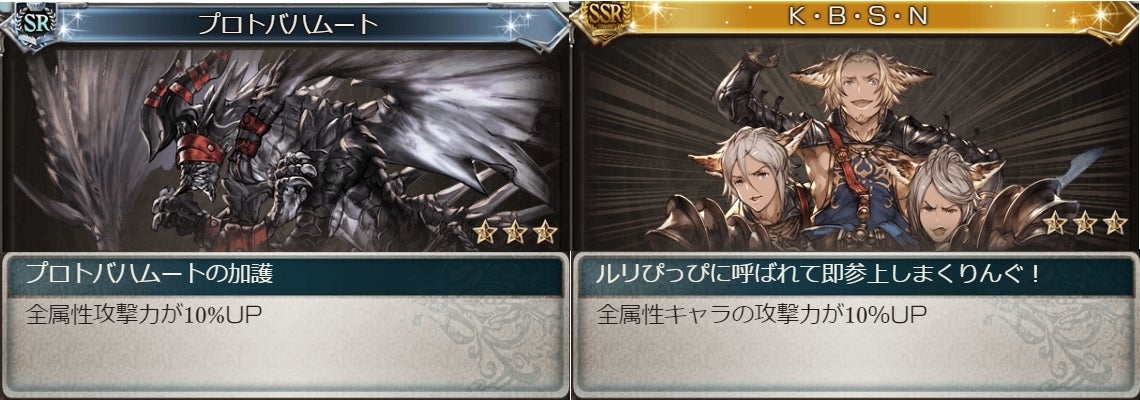The image size is (1140, 400).
Task: Select second star on プロトバハムート card
Action: pyautogui.click(x=514, y=232)
